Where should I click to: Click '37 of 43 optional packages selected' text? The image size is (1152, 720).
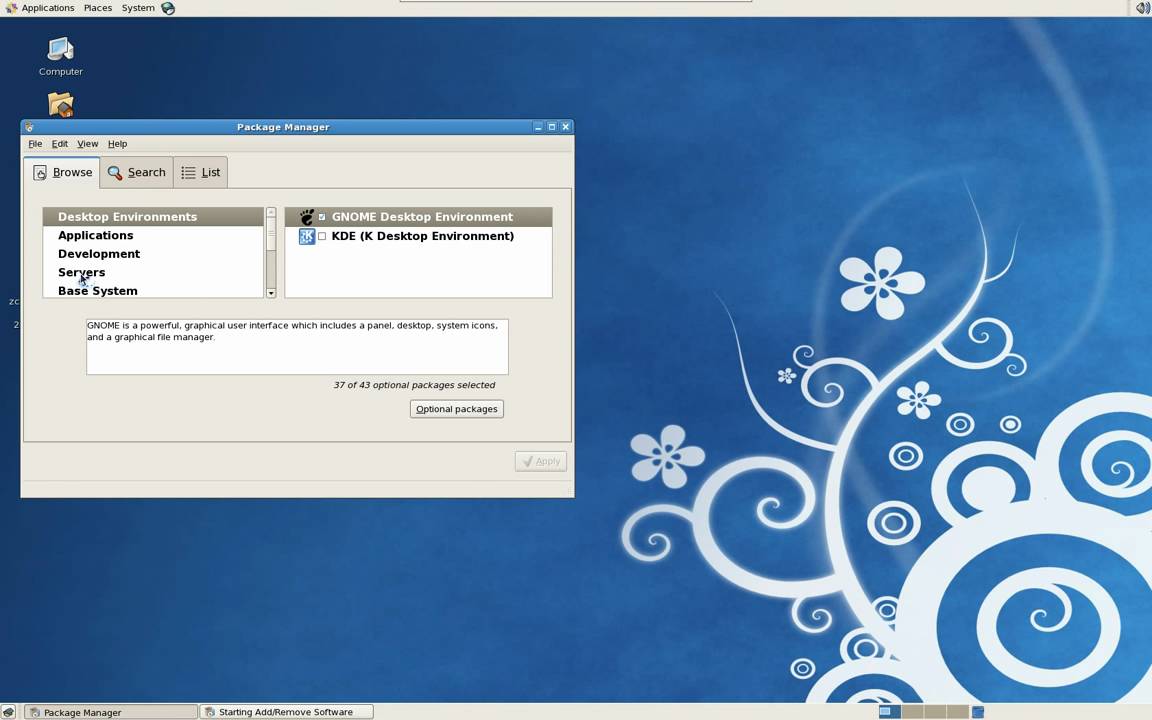coord(414,385)
